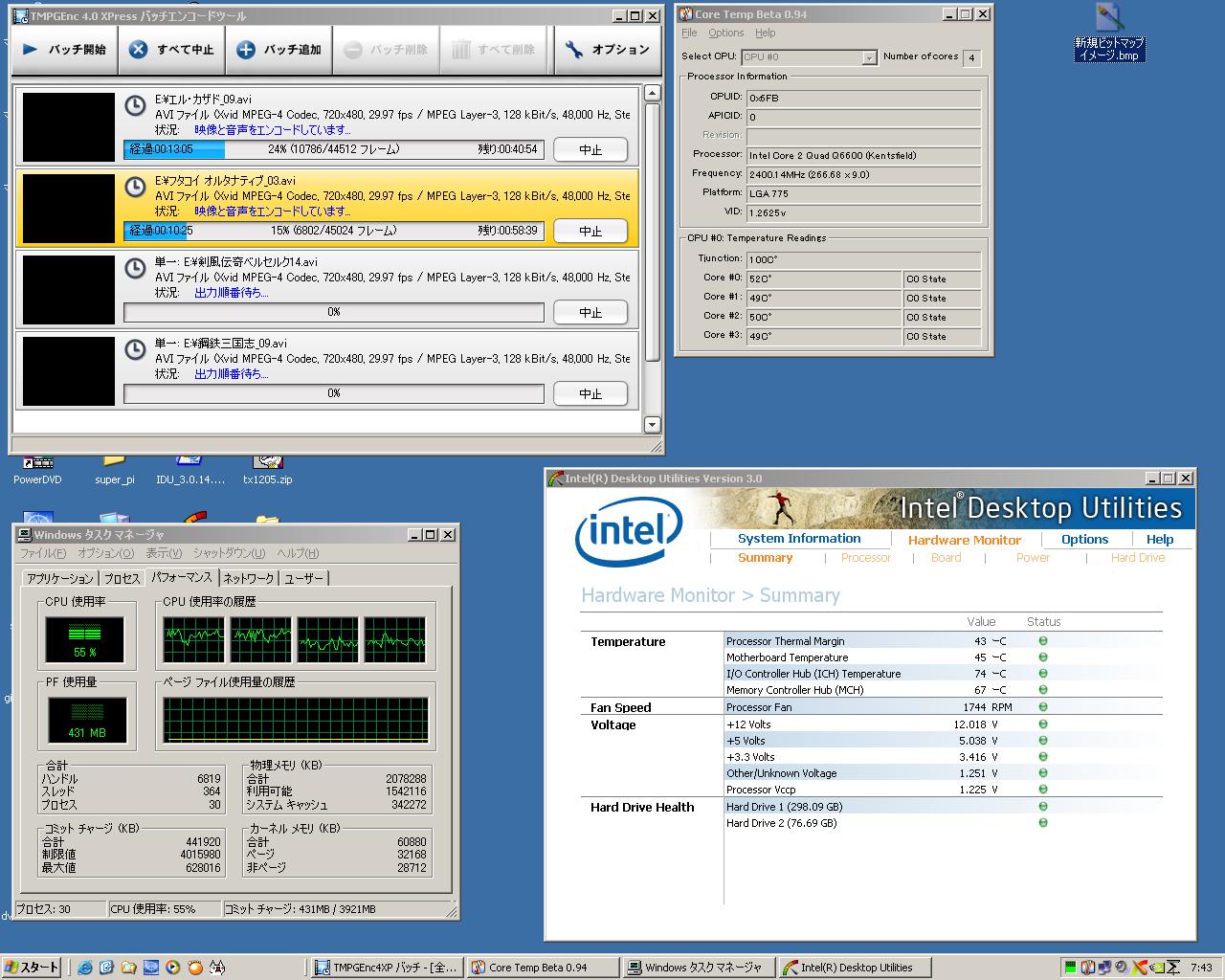Click the clock icon of the 鋼鉄三国志_09.avi job
This screenshot has height=980, width=1225.
click(136, 348)
